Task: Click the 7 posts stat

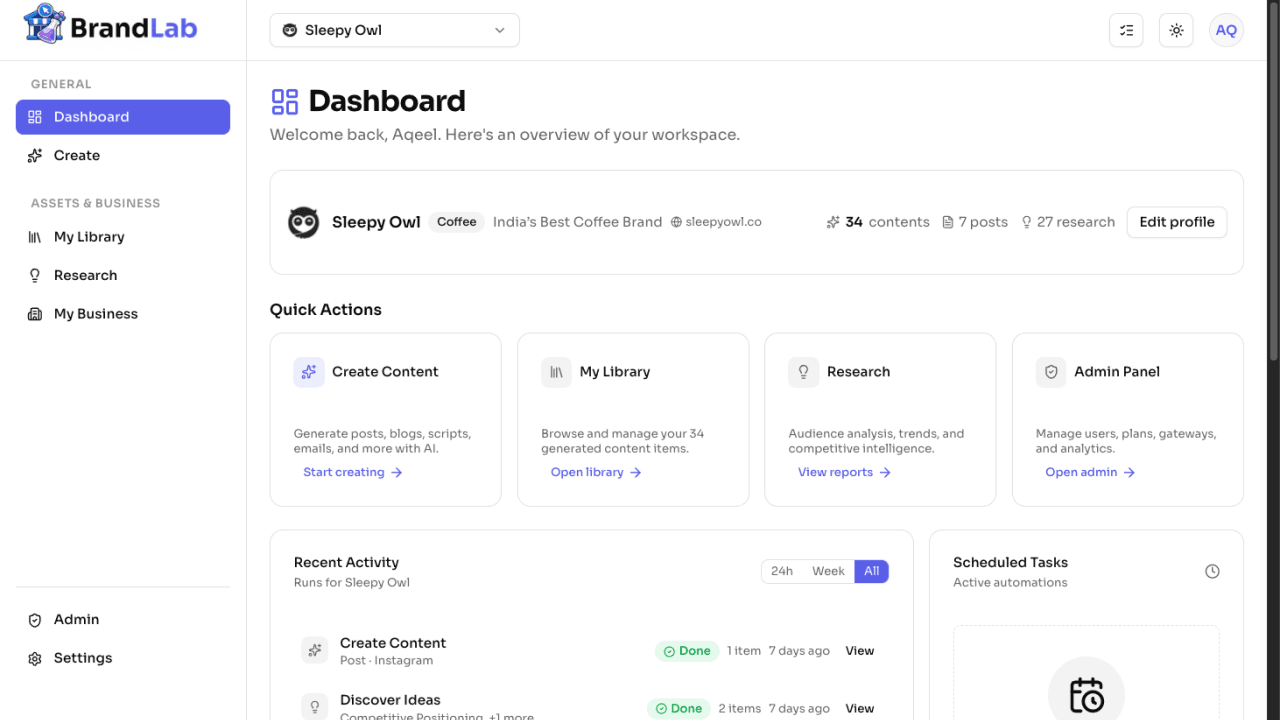Action: pyautogui.click(x=975, y=222)
